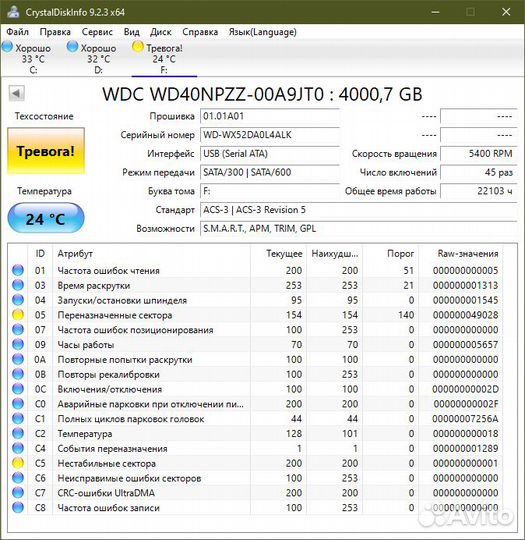Click blue status dot for attribute C0
525x540 pixels.
(18, 404)
